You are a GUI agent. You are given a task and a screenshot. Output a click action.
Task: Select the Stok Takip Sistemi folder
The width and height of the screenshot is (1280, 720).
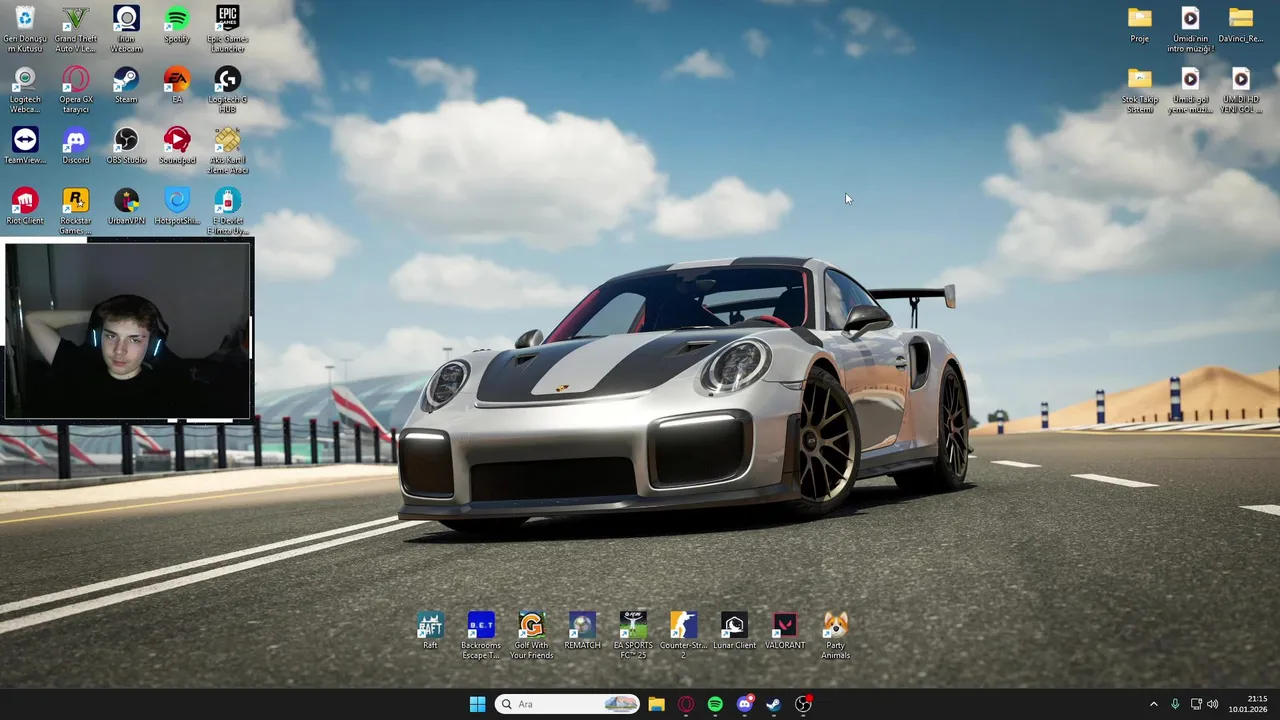[x=1140, y=91]
